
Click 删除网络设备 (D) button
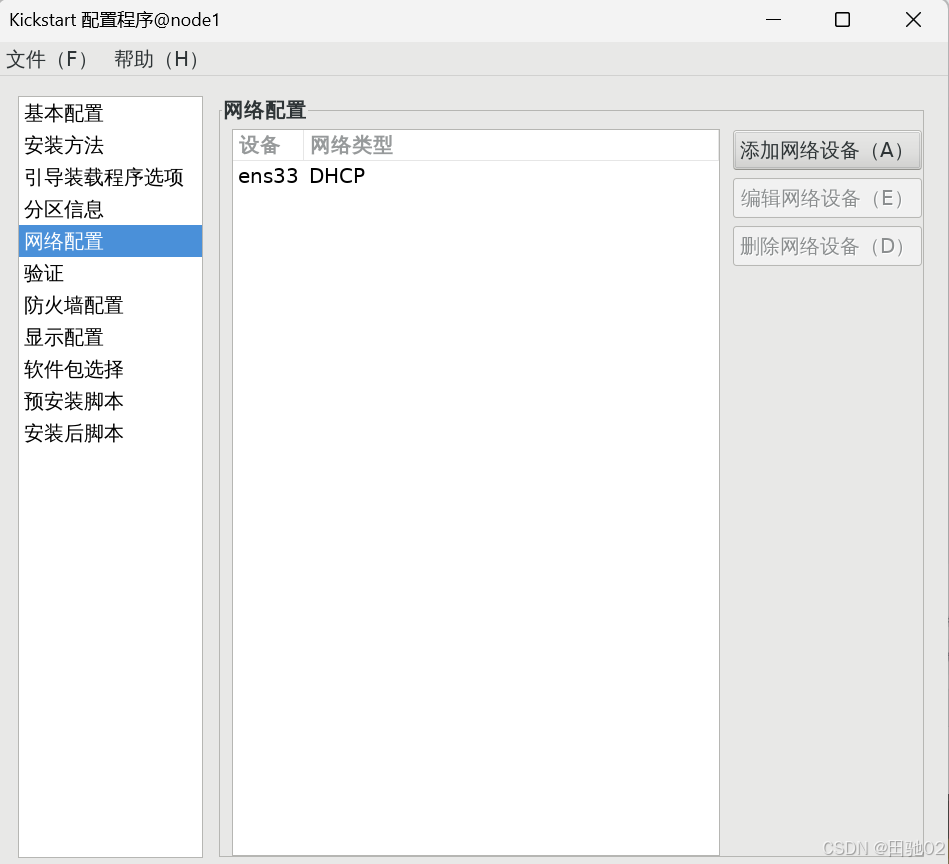pyautogui.click(x=827, y=246)
